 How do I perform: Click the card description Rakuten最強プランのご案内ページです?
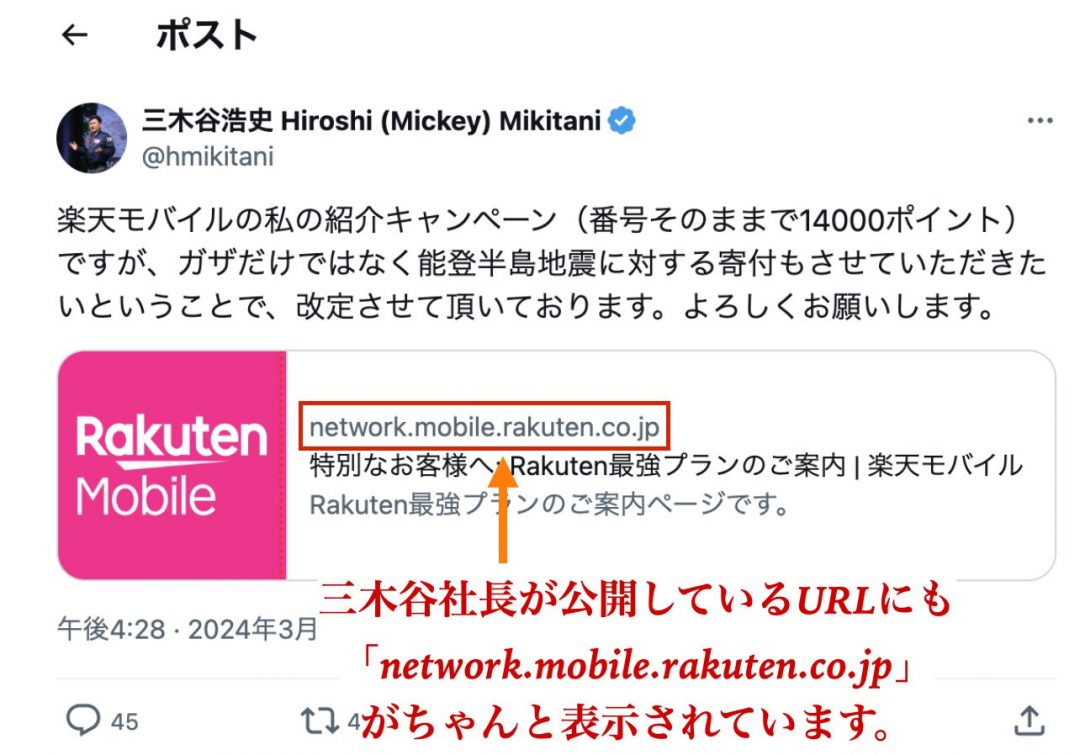(549, 505)
